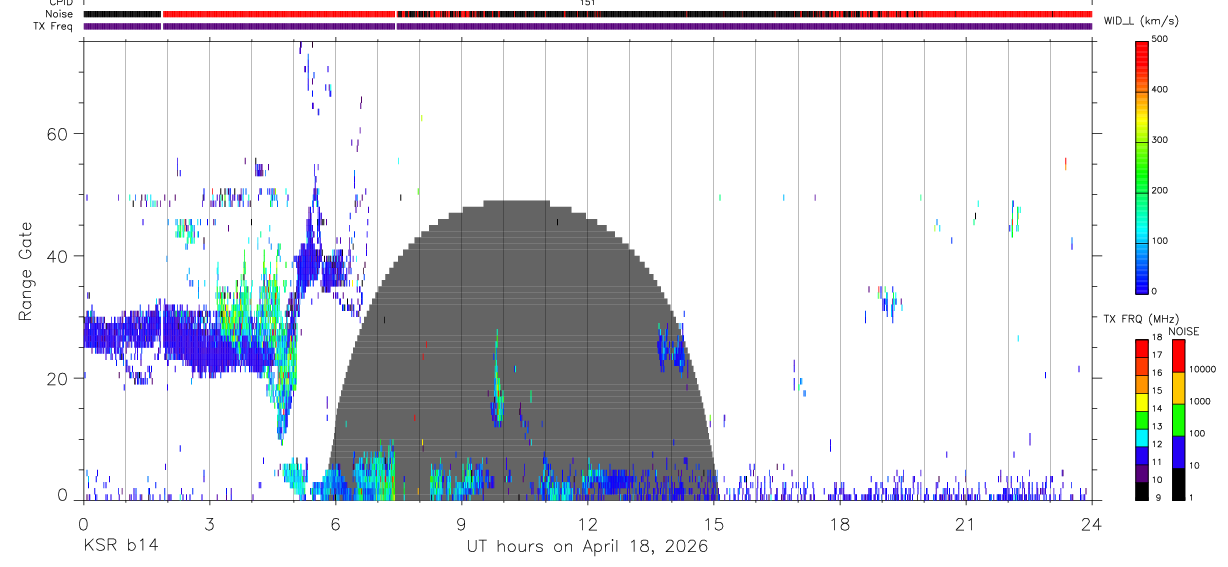Click the '500' value on width colorbar

coord(1160,39)
